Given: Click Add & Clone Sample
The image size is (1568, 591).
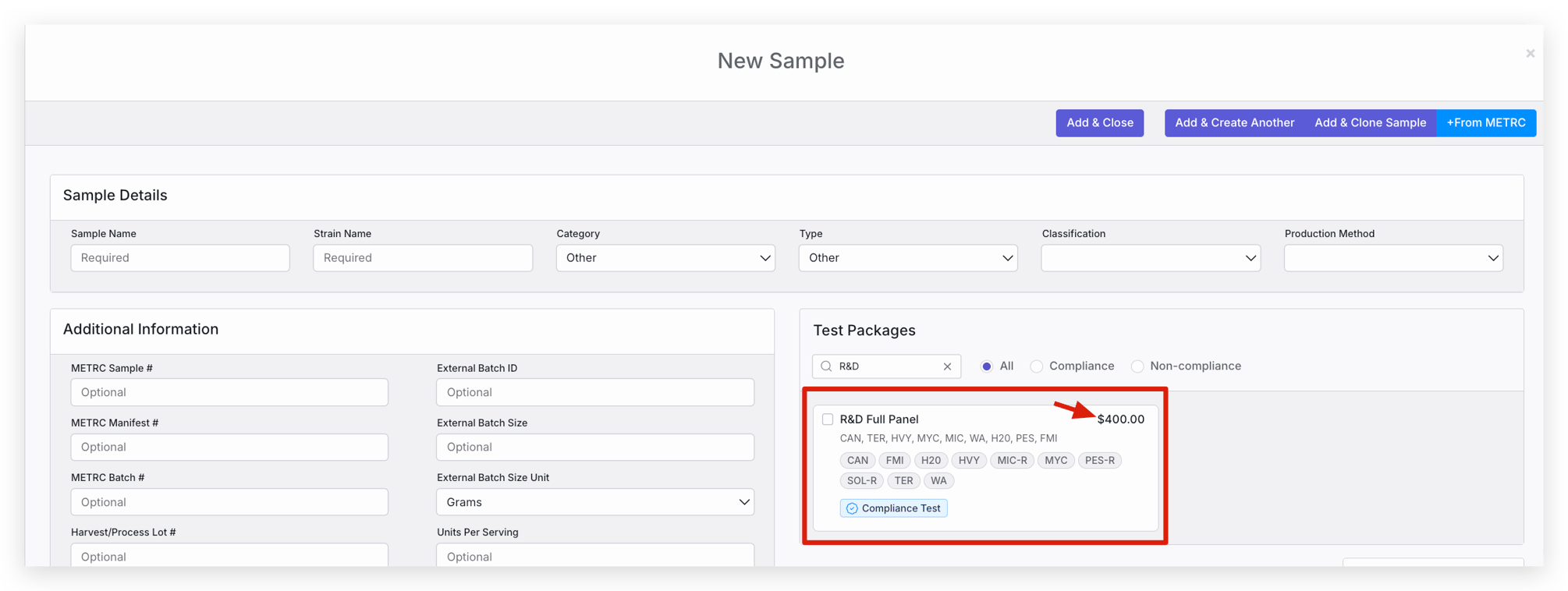Looking at the screenshot, I should [1370, 123].
